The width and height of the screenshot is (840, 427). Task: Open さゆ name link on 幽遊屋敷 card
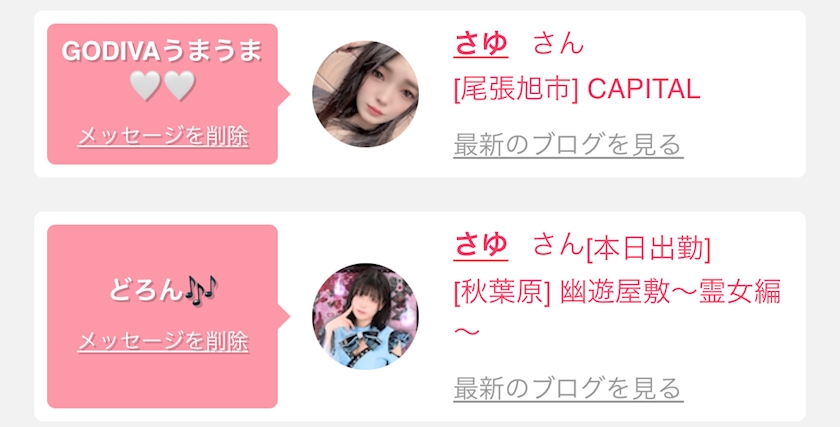click(481, 245)
